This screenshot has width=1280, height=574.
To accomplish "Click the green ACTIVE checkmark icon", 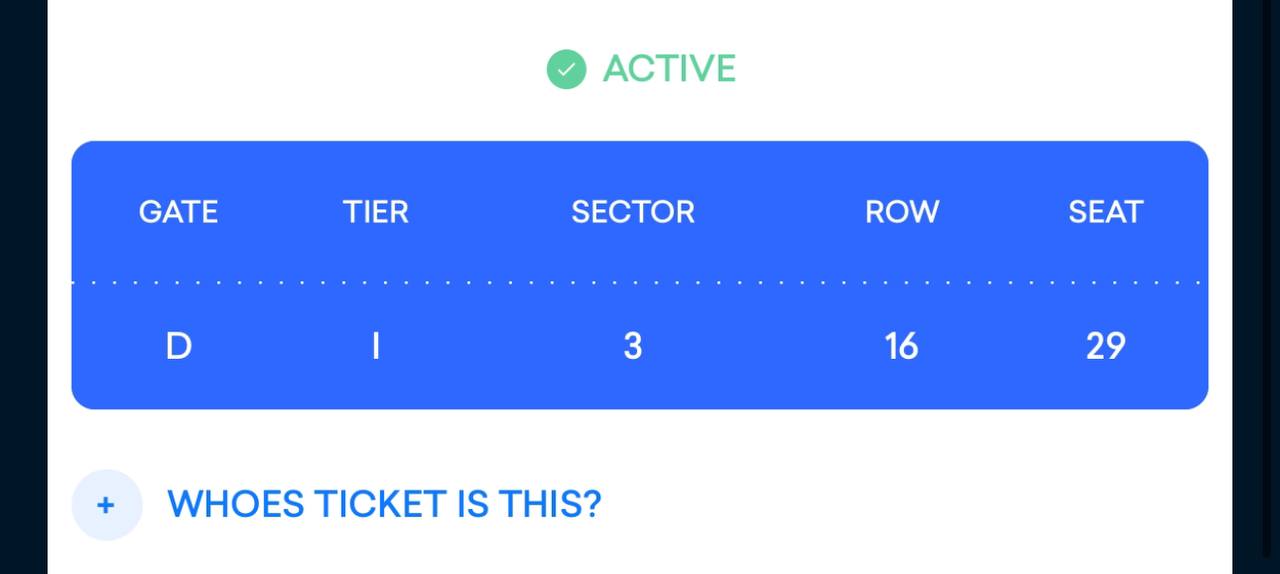I will point(566,69).
